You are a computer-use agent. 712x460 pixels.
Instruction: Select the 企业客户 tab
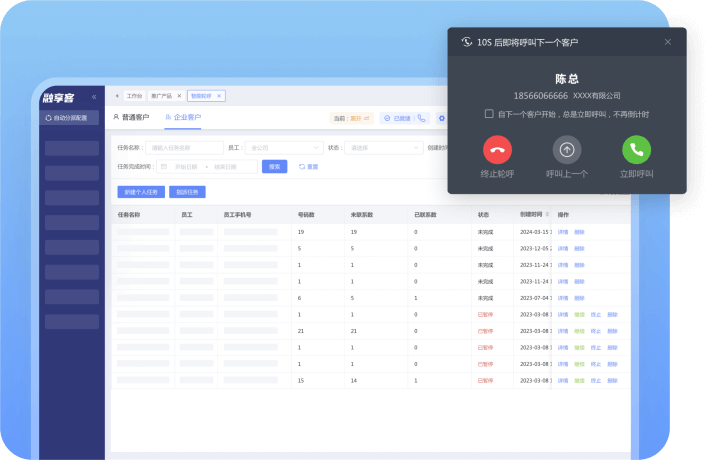182,117
